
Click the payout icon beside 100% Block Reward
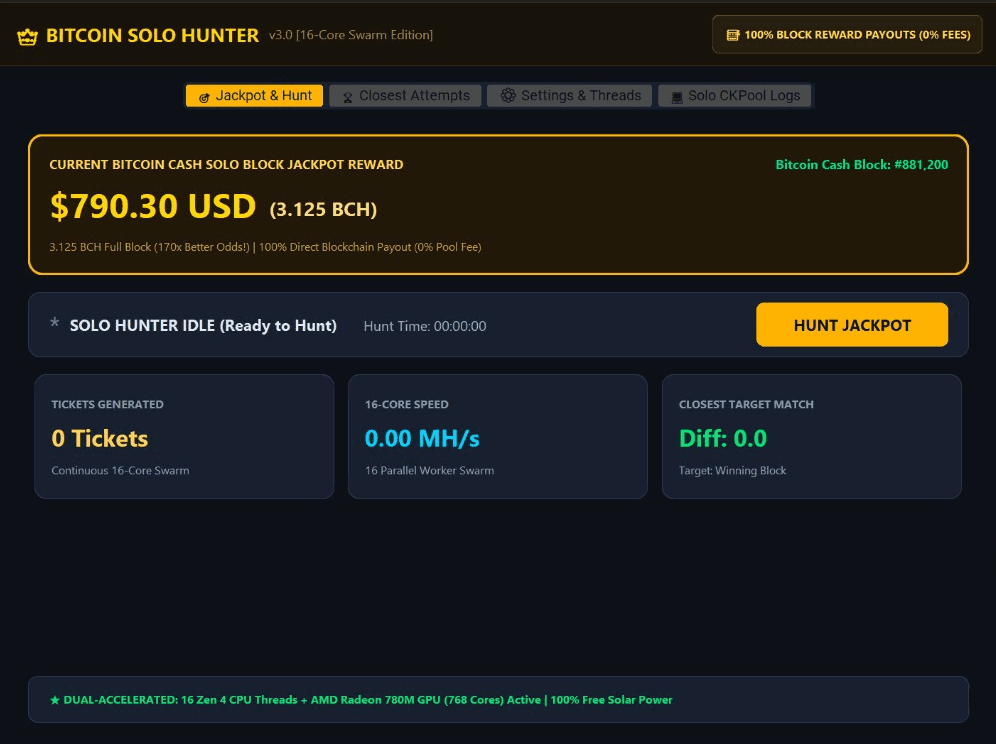click(x=733, y=35)
